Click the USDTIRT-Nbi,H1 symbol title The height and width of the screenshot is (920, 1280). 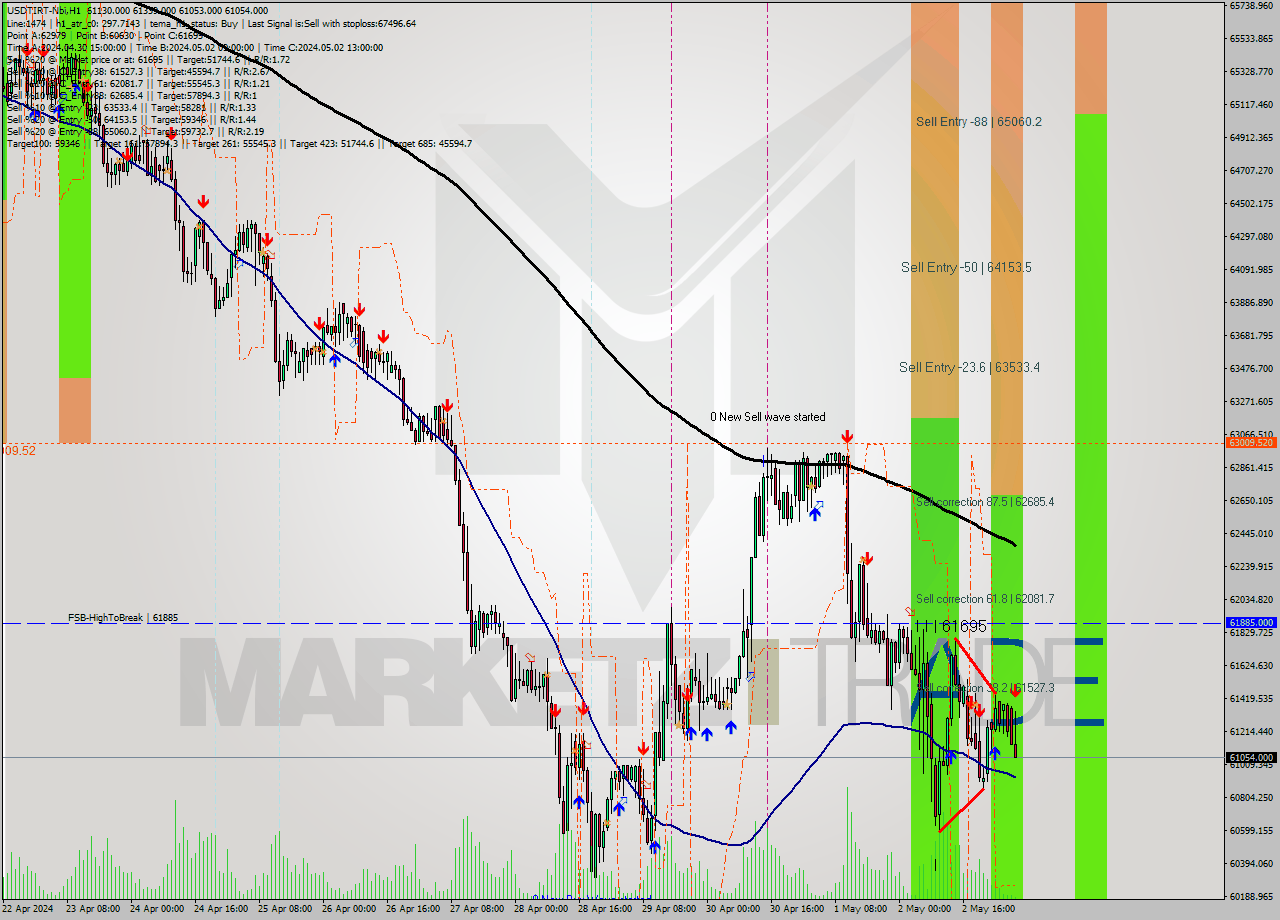[42, 11]
